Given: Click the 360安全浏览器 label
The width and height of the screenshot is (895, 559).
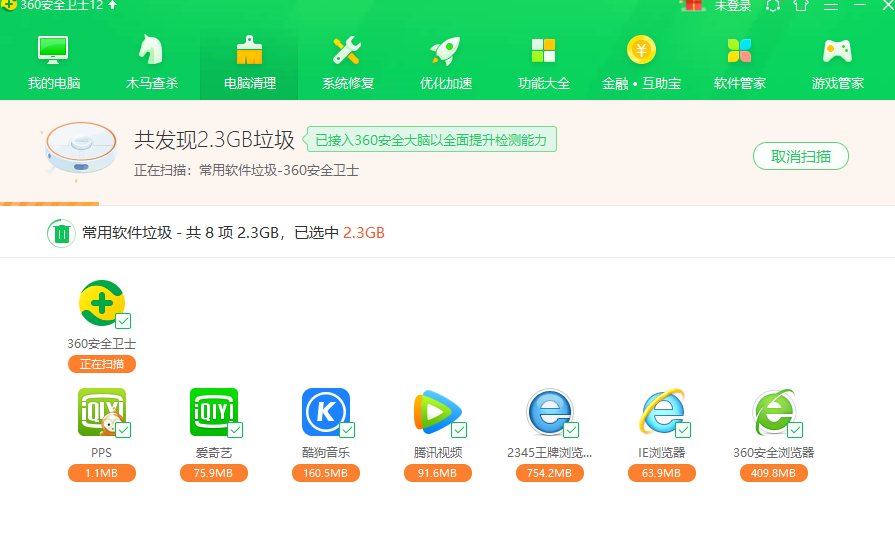Looking at the screenshot, I should [773, 453].
